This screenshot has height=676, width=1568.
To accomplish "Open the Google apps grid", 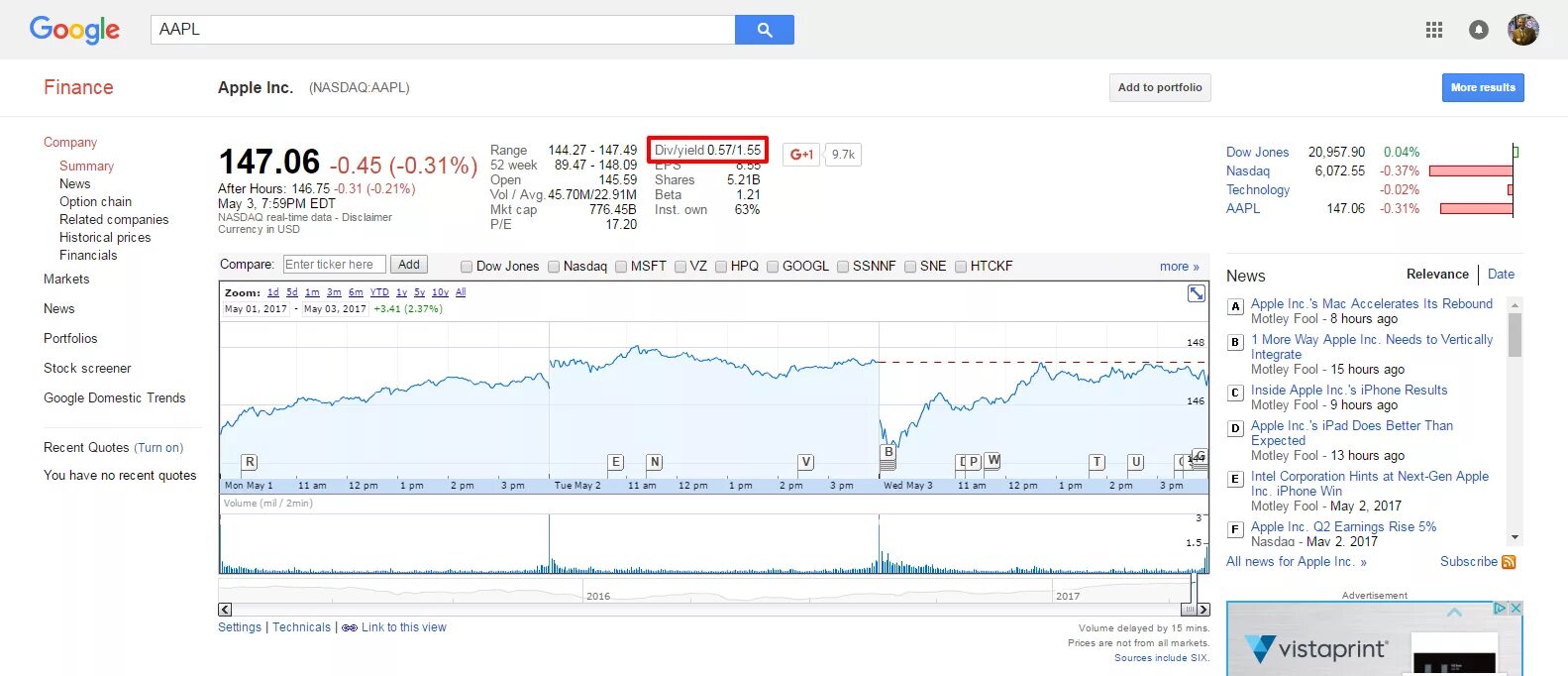I will [1434, 30].
